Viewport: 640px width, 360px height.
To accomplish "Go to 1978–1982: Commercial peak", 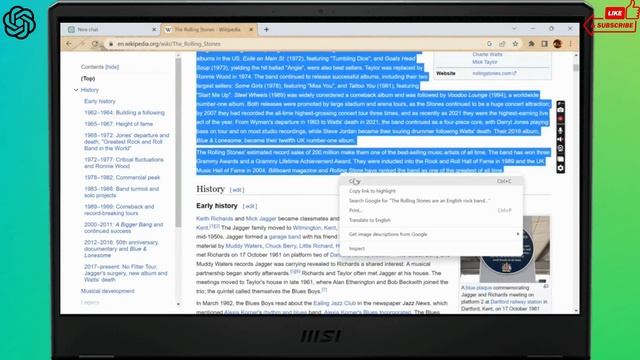I will [122, 178].
